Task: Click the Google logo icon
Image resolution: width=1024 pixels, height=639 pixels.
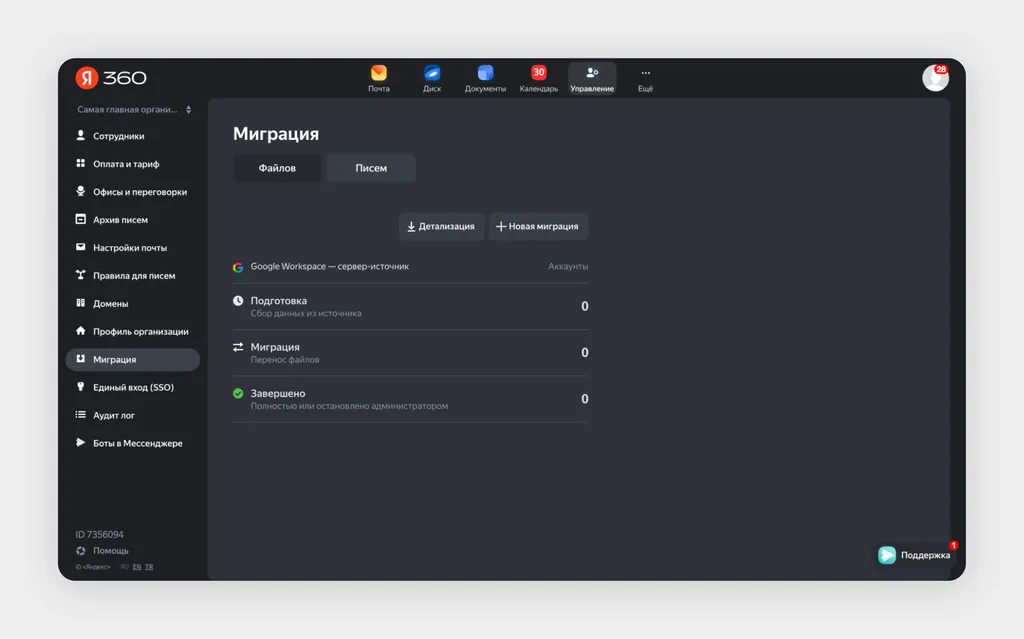Action: tap(238, 267)
